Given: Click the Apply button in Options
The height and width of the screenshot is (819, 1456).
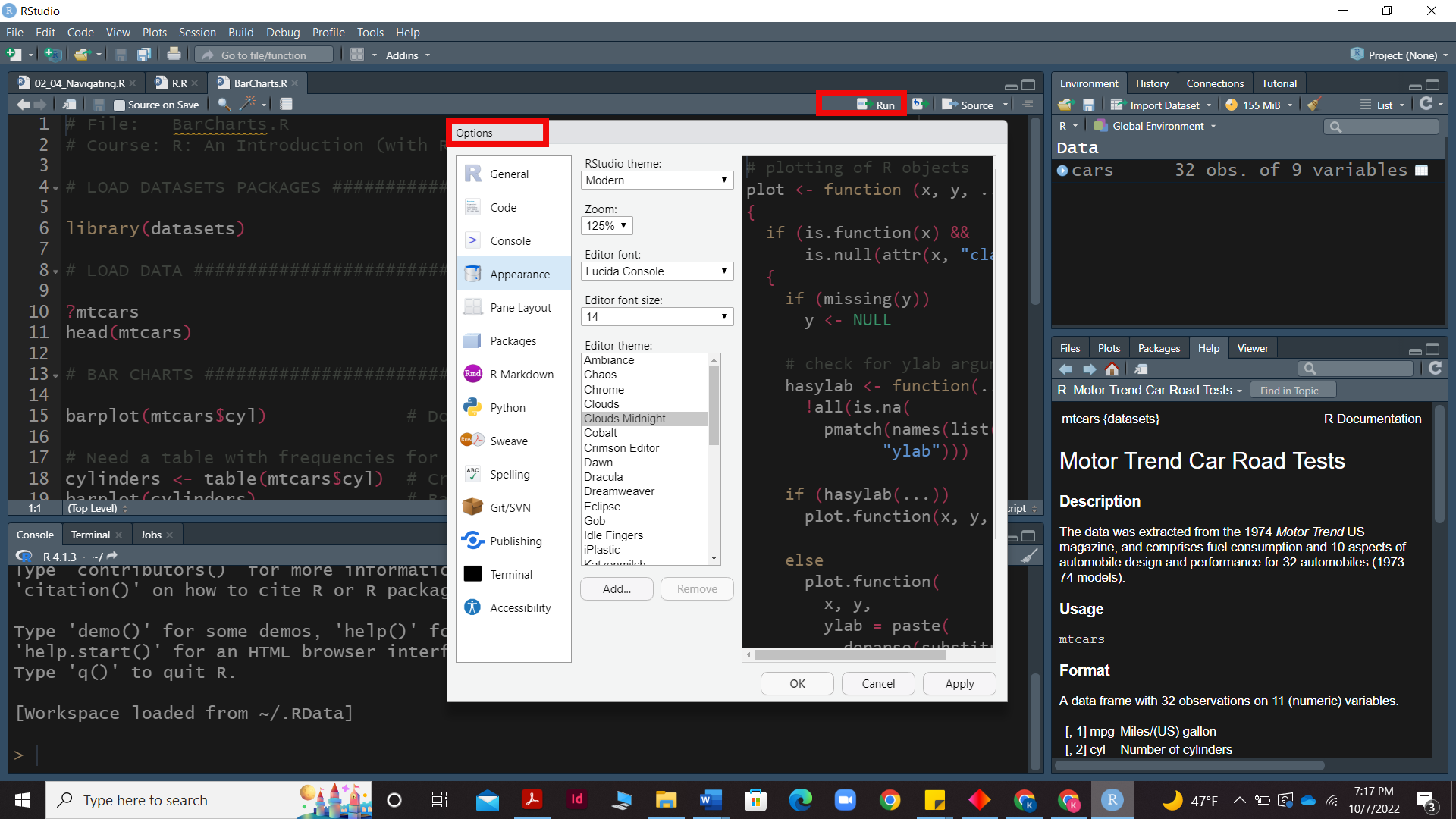Looking at the screenshot, I should (959, 684).
